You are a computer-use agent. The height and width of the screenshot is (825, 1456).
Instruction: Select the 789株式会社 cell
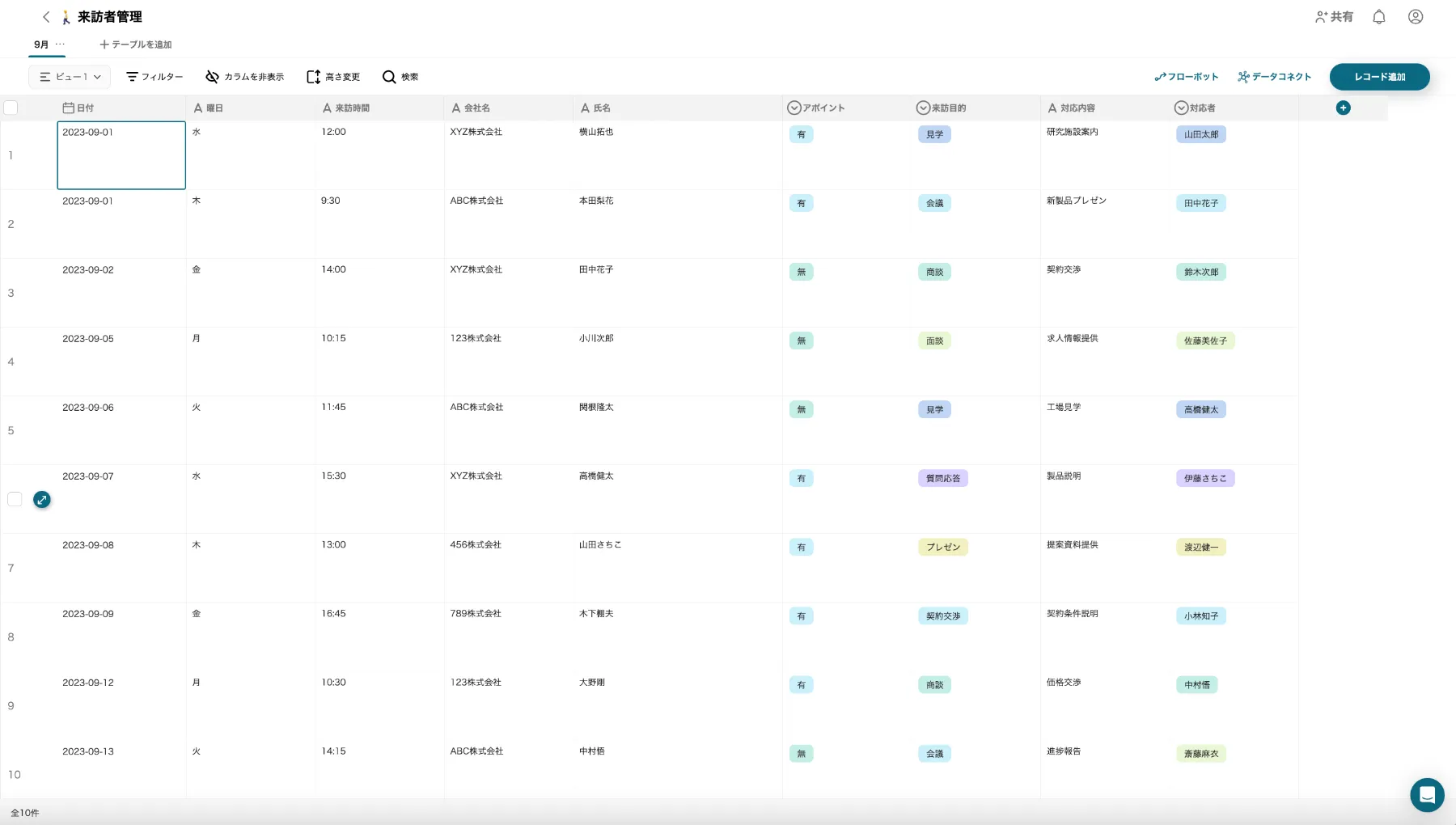pyautogui.click(x=509, y=637)
